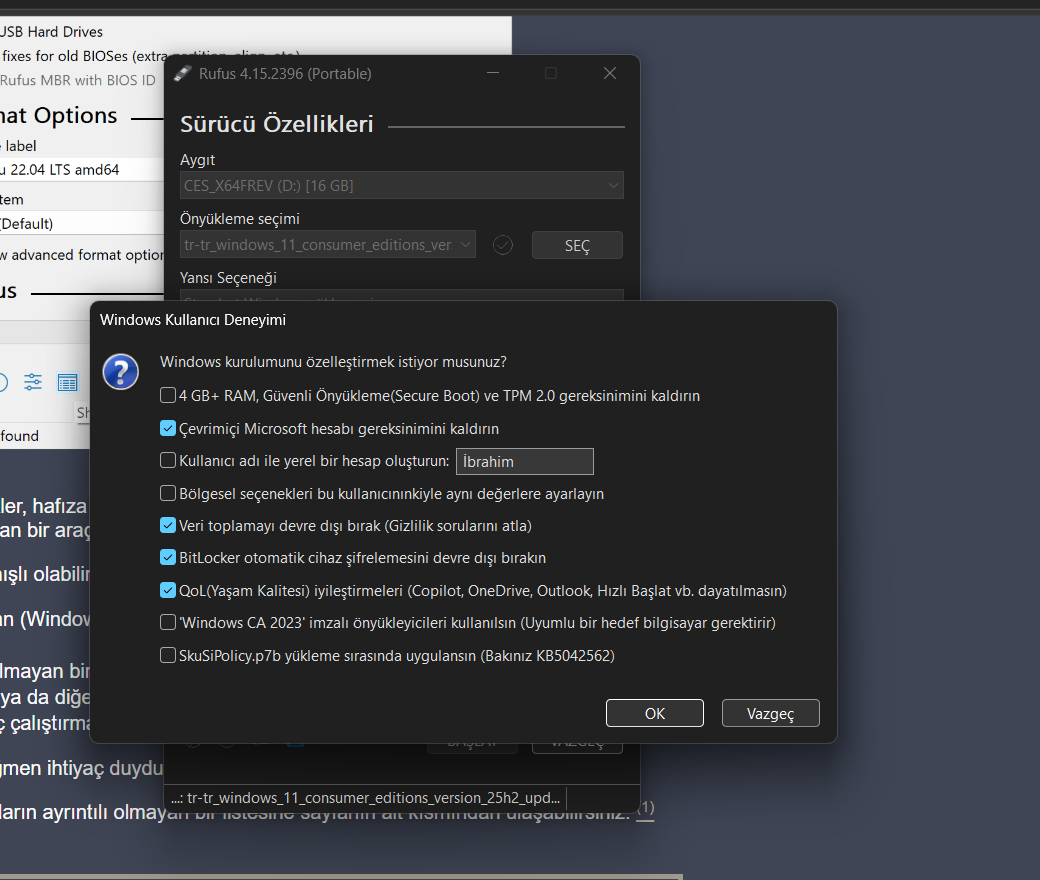Click the log table icon in background Rufus screenshot
Viewport: 1040px width, 880px height.
point(68,383)
